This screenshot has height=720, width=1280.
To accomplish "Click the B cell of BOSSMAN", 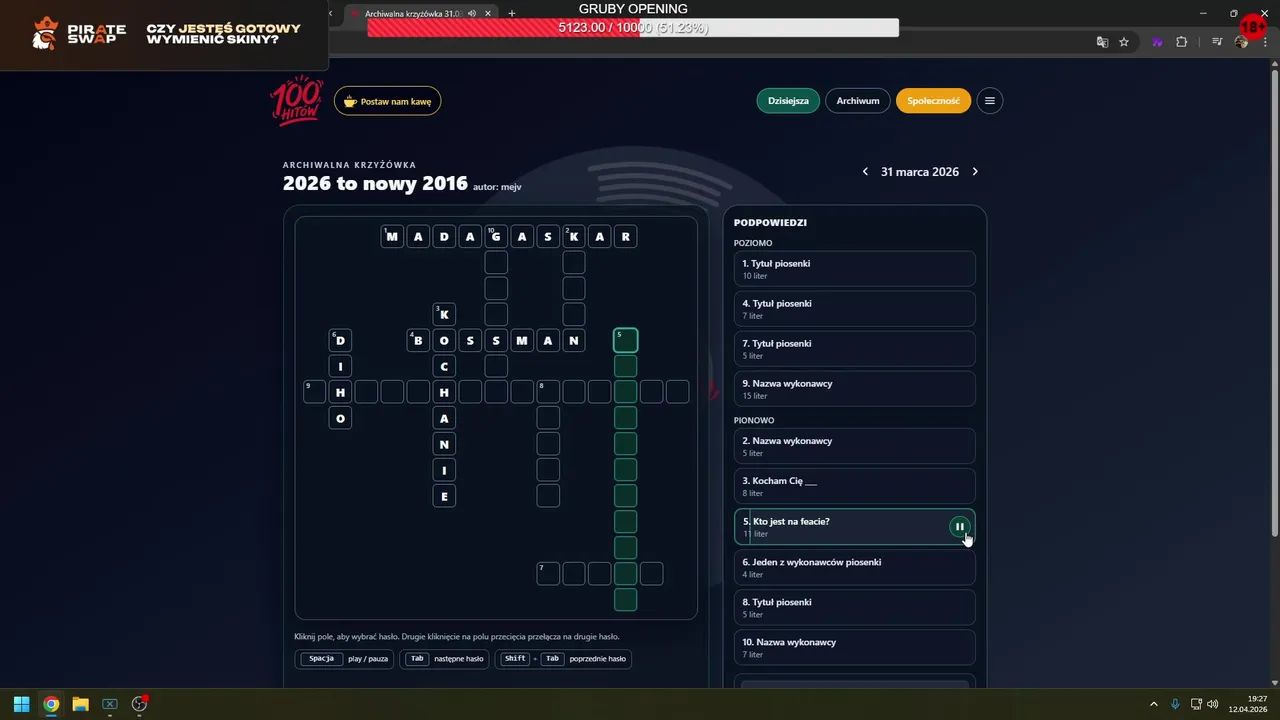I will [x=418, y=340].
